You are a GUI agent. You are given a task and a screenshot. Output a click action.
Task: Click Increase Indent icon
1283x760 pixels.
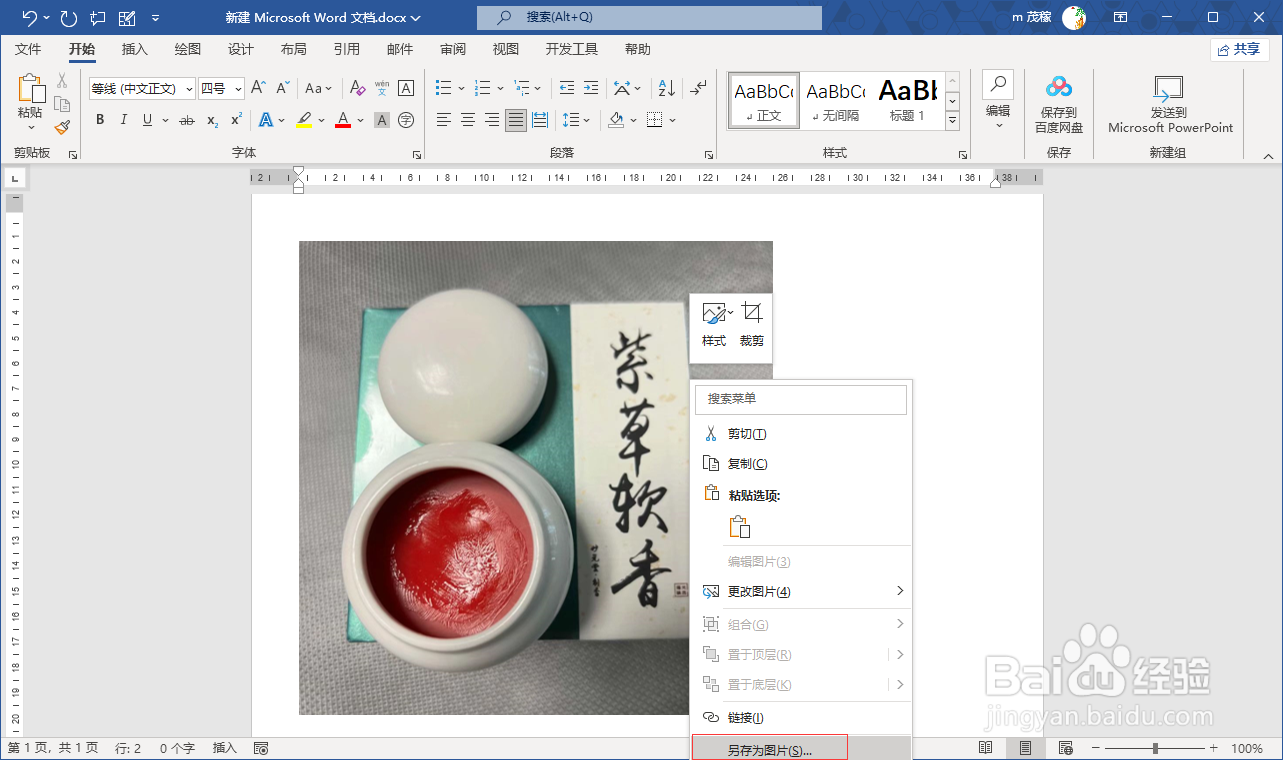click(591, 88)
